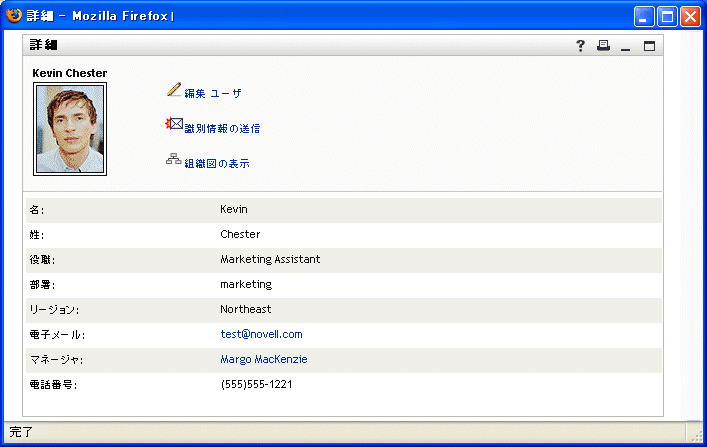
Task: Close the Firefox window
Action: pyautogui.click(x=690, y=17)
